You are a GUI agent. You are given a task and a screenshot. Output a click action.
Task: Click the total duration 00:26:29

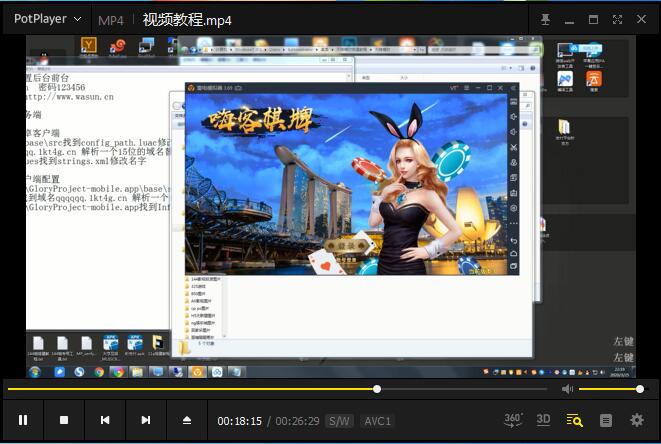(297, 421)
